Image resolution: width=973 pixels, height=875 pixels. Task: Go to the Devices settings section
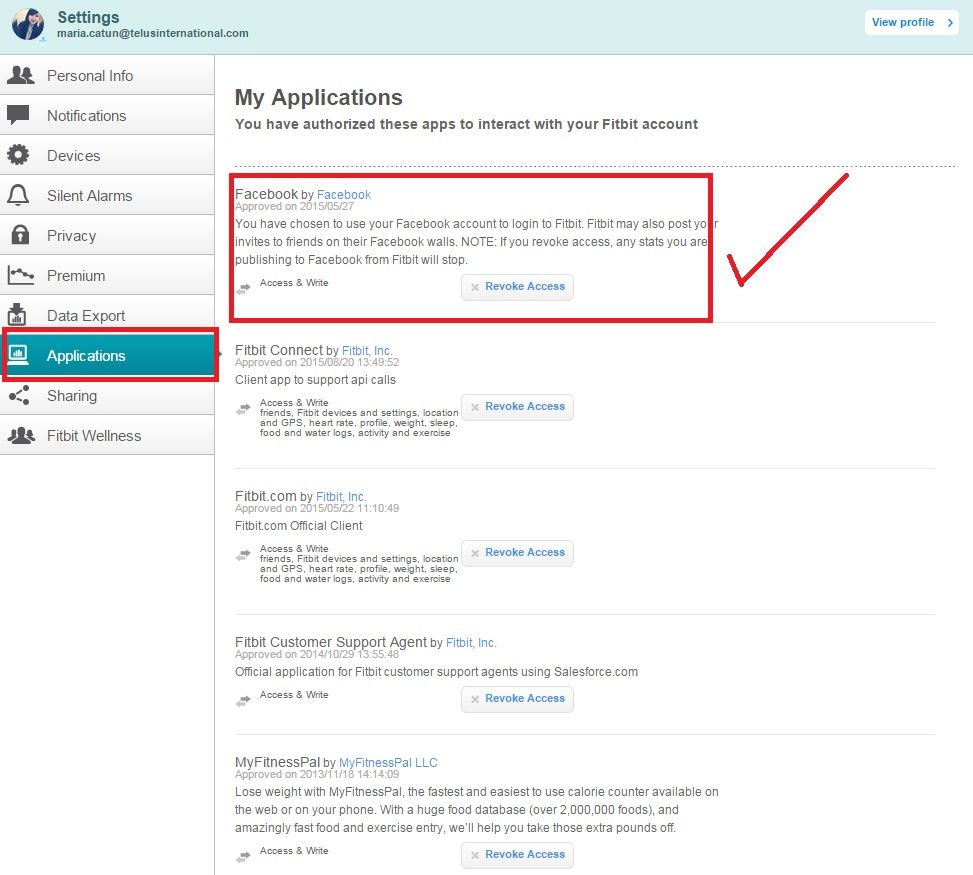(x=107, y=155)
